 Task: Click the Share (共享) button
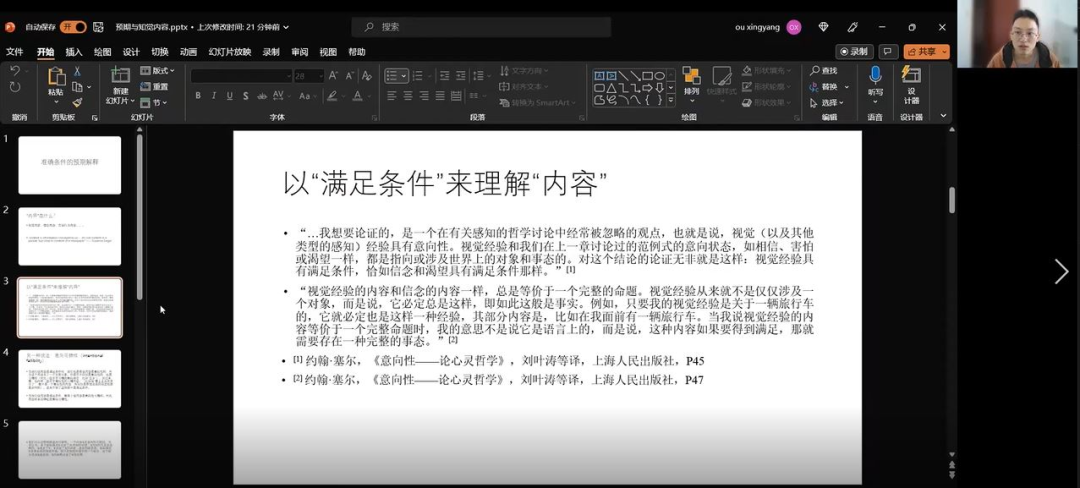tap(926, 52)
